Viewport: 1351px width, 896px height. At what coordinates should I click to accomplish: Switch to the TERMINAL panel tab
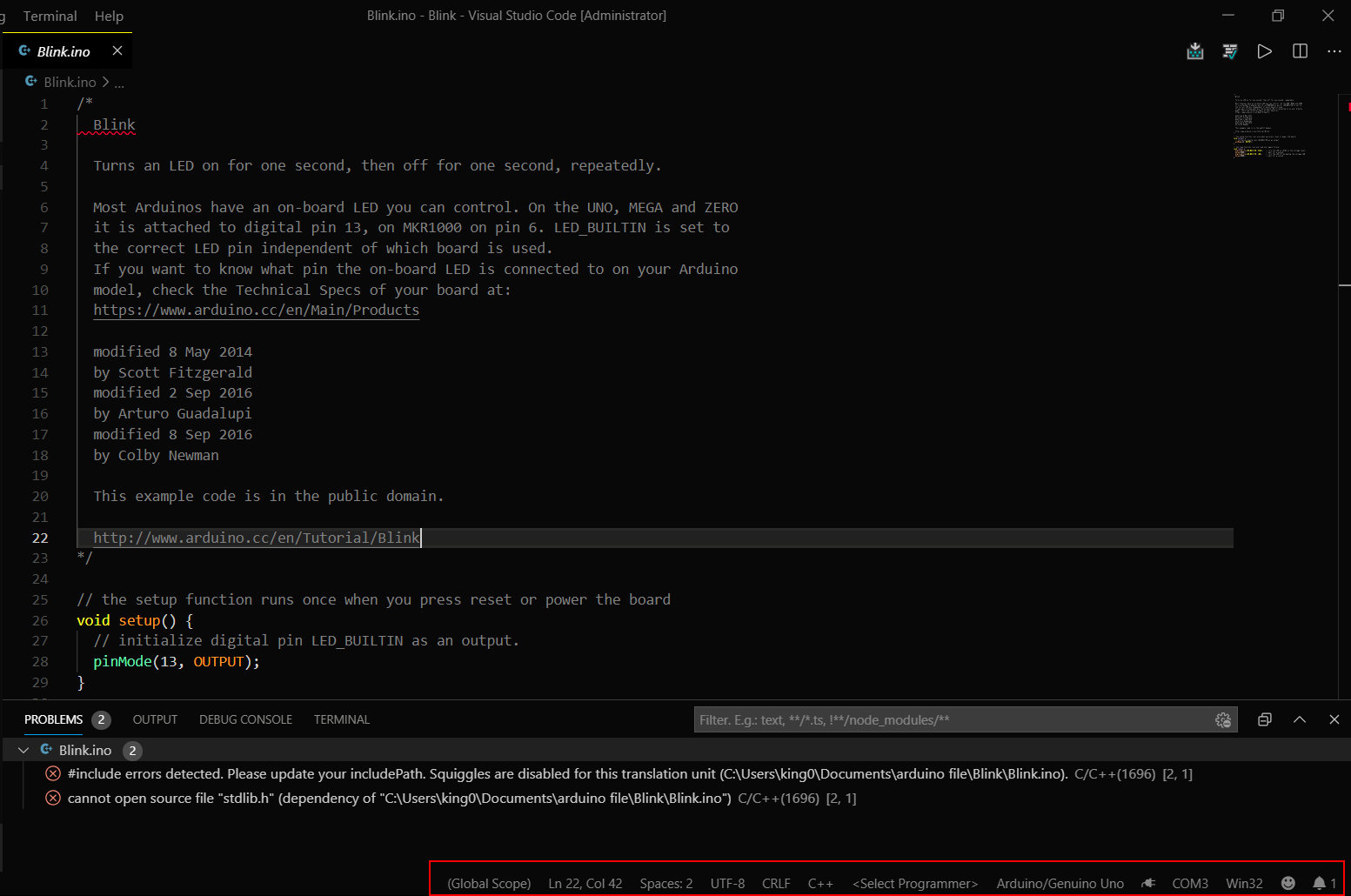(342, 719)
